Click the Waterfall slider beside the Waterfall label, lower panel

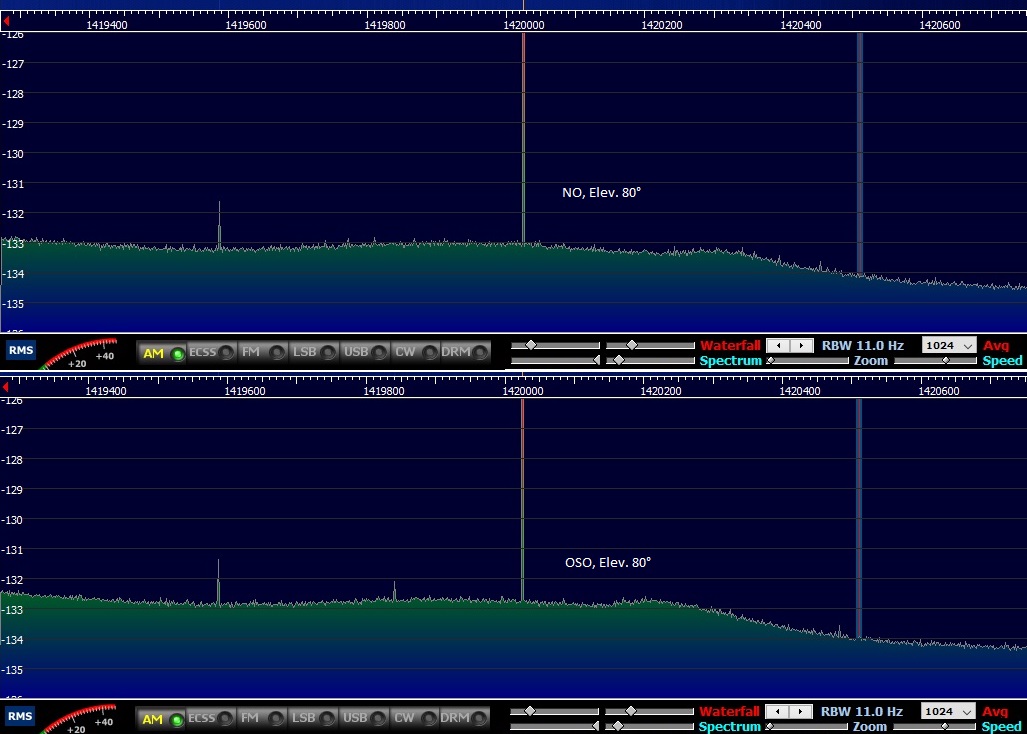(650, 711)
